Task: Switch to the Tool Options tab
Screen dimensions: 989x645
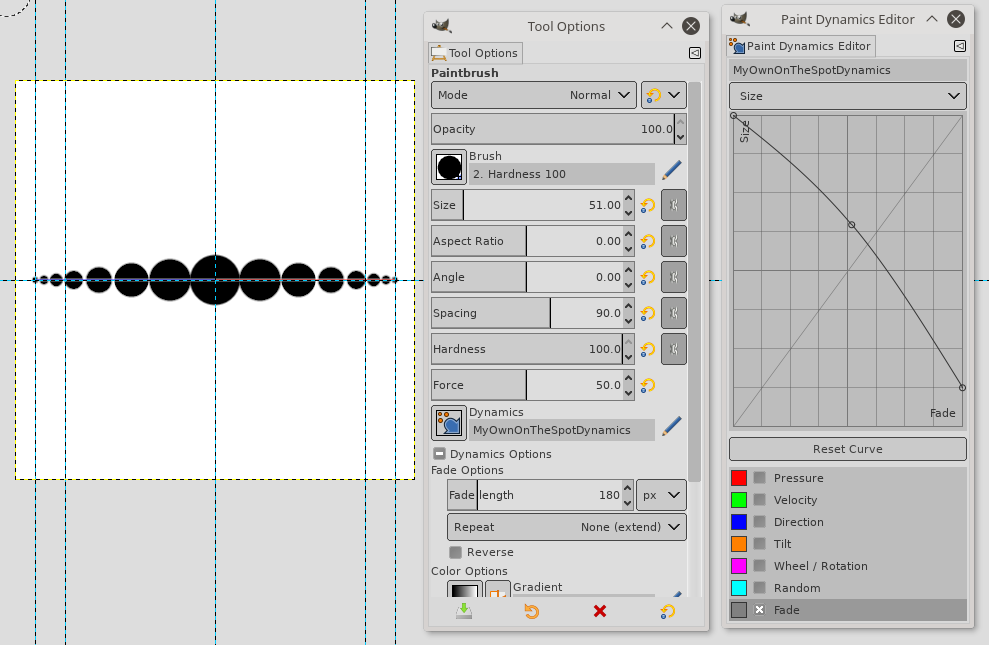Action: [x=476, y=53]
